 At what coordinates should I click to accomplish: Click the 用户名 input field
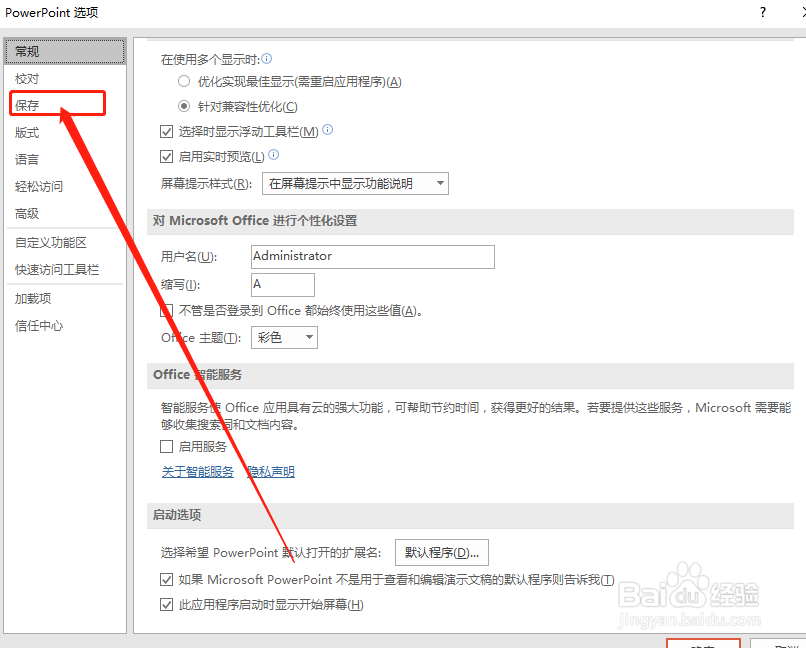pos(372,257)
